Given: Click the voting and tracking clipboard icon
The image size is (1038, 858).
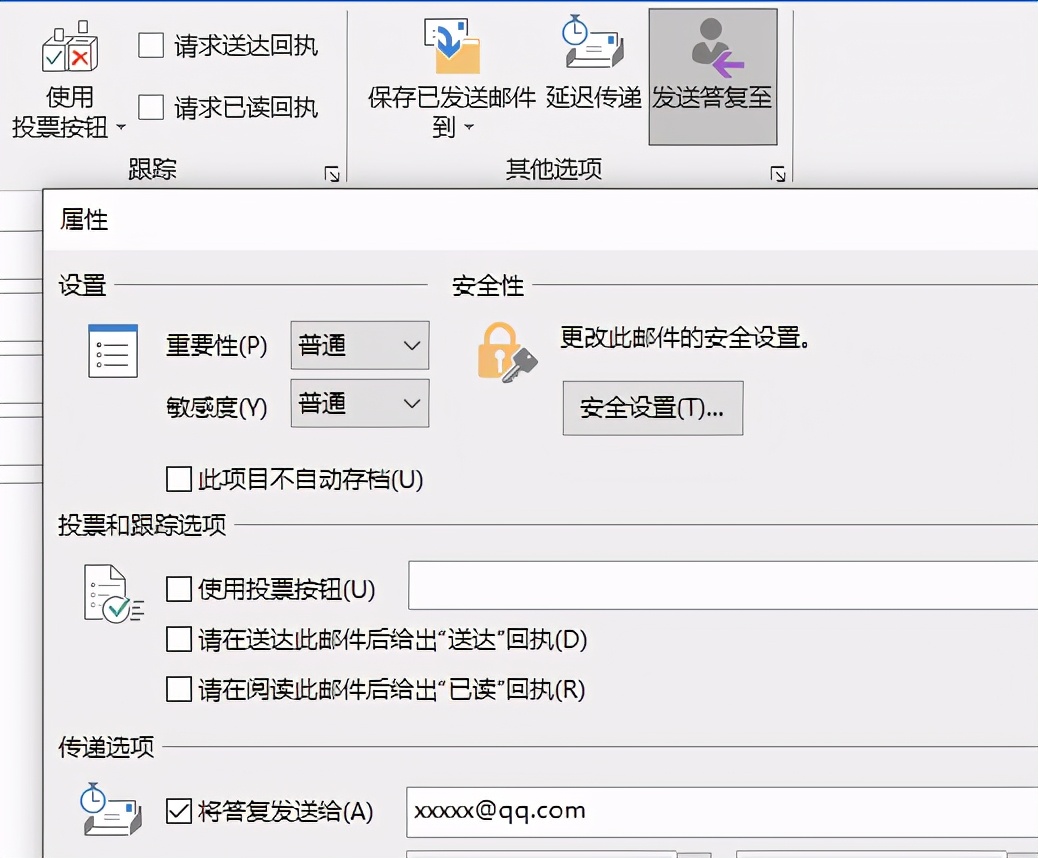Looking at the screenshot, I should click(112, 591).
